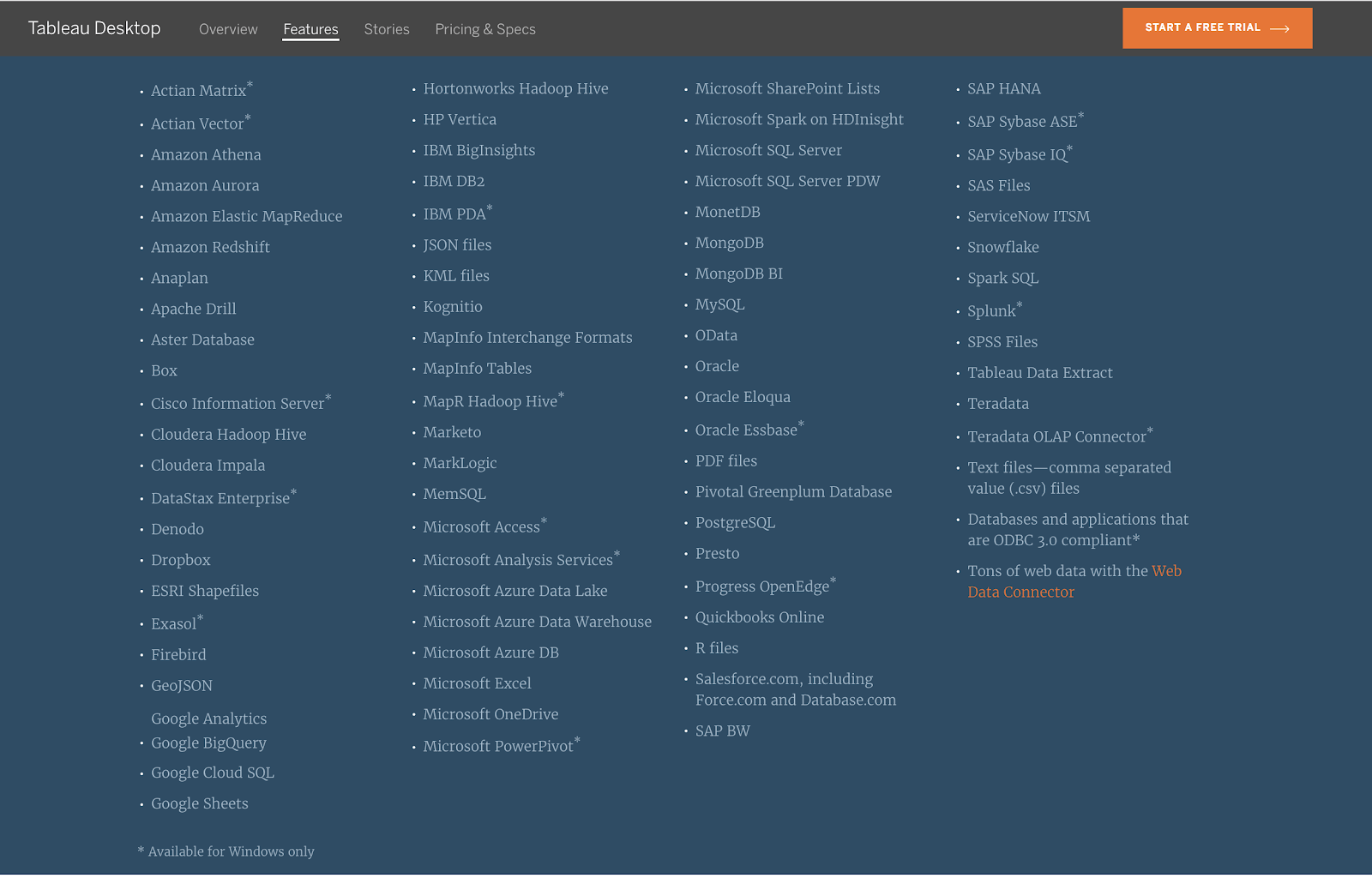The image size is (1372, 878).
Task: Click Box list entry
Action: pos(164,370)
